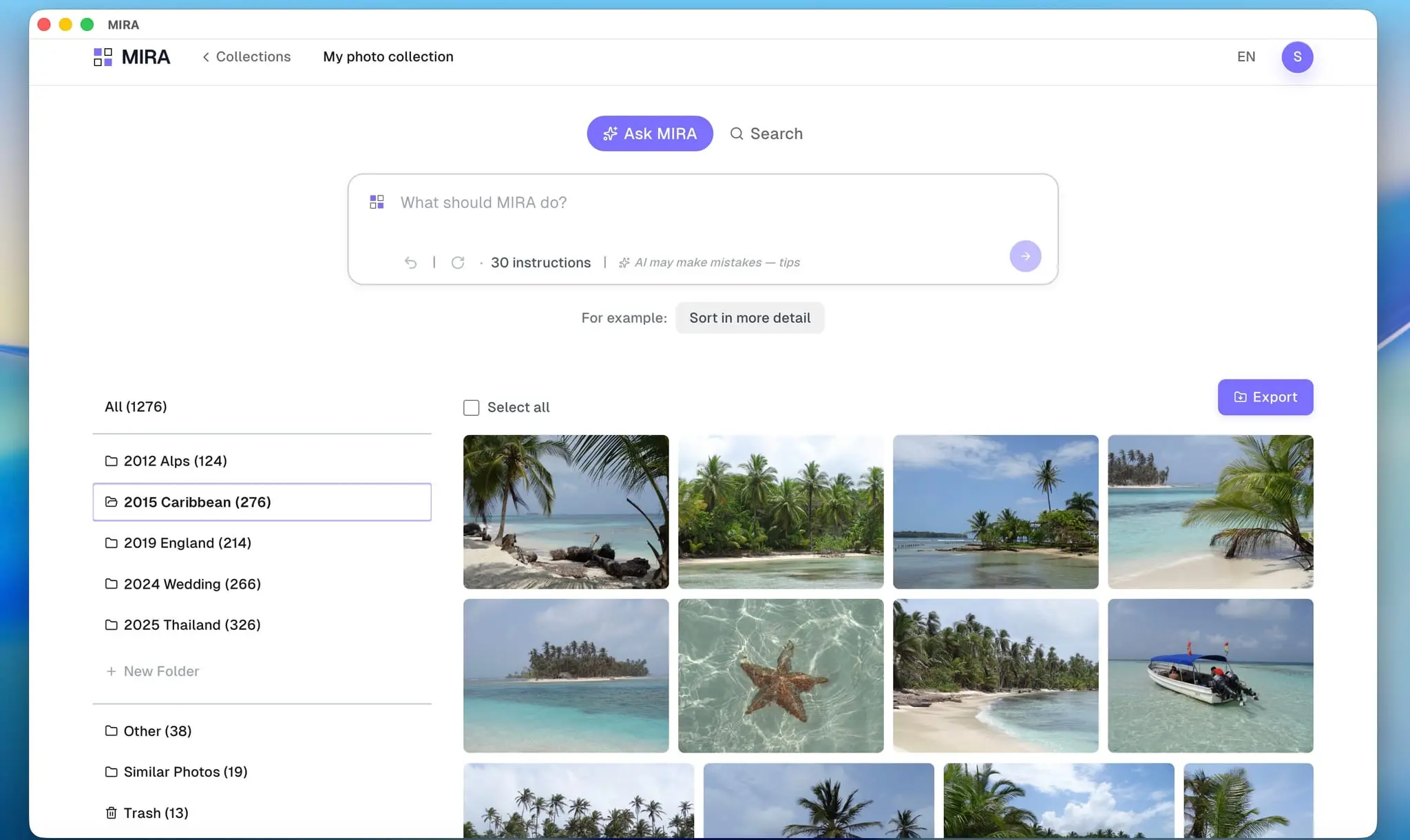Open the 2012 Alps folder
The image size is (1410, 840).
(262, 461)
